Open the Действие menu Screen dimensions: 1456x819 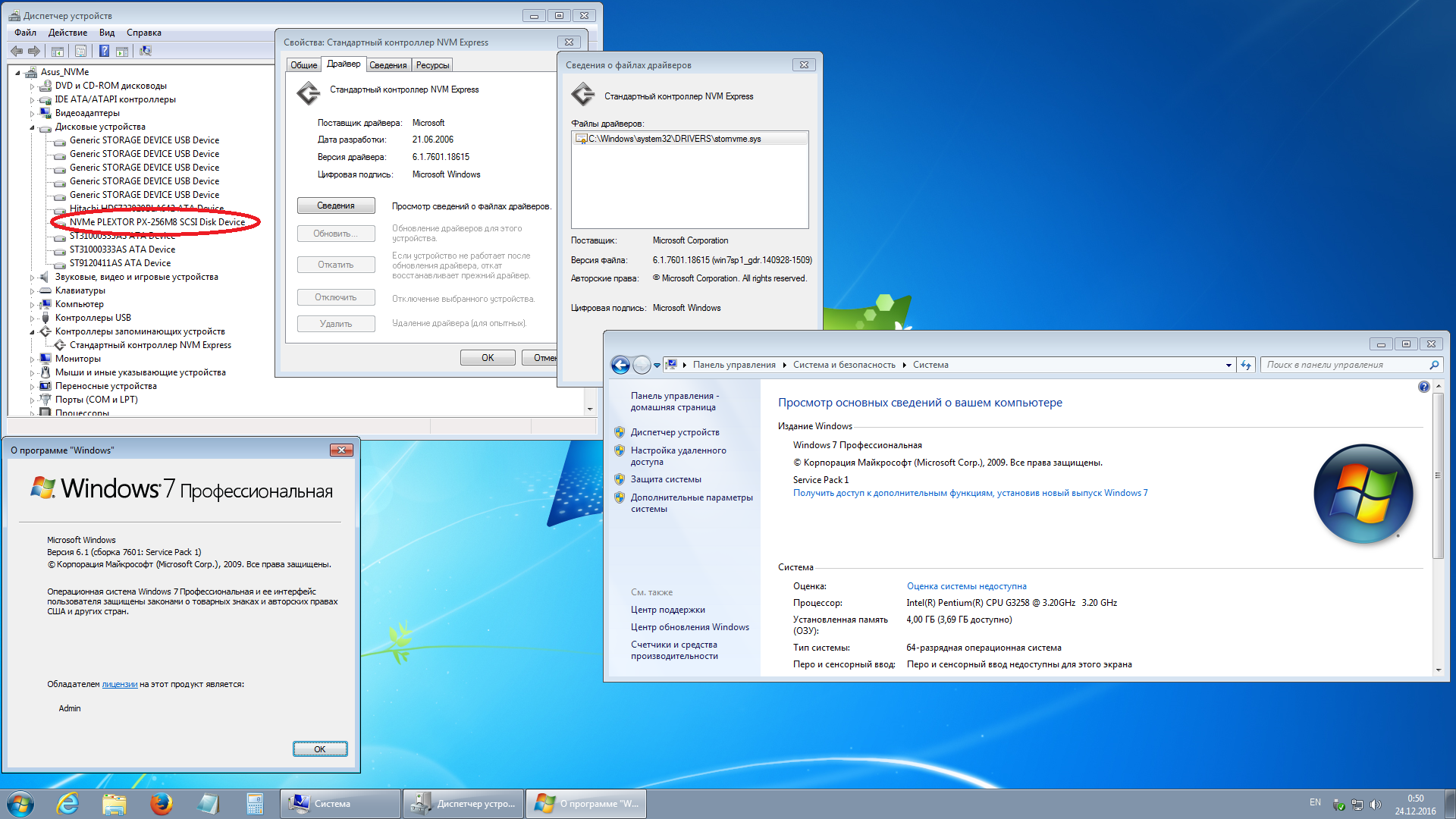click(x=67, y=33)
